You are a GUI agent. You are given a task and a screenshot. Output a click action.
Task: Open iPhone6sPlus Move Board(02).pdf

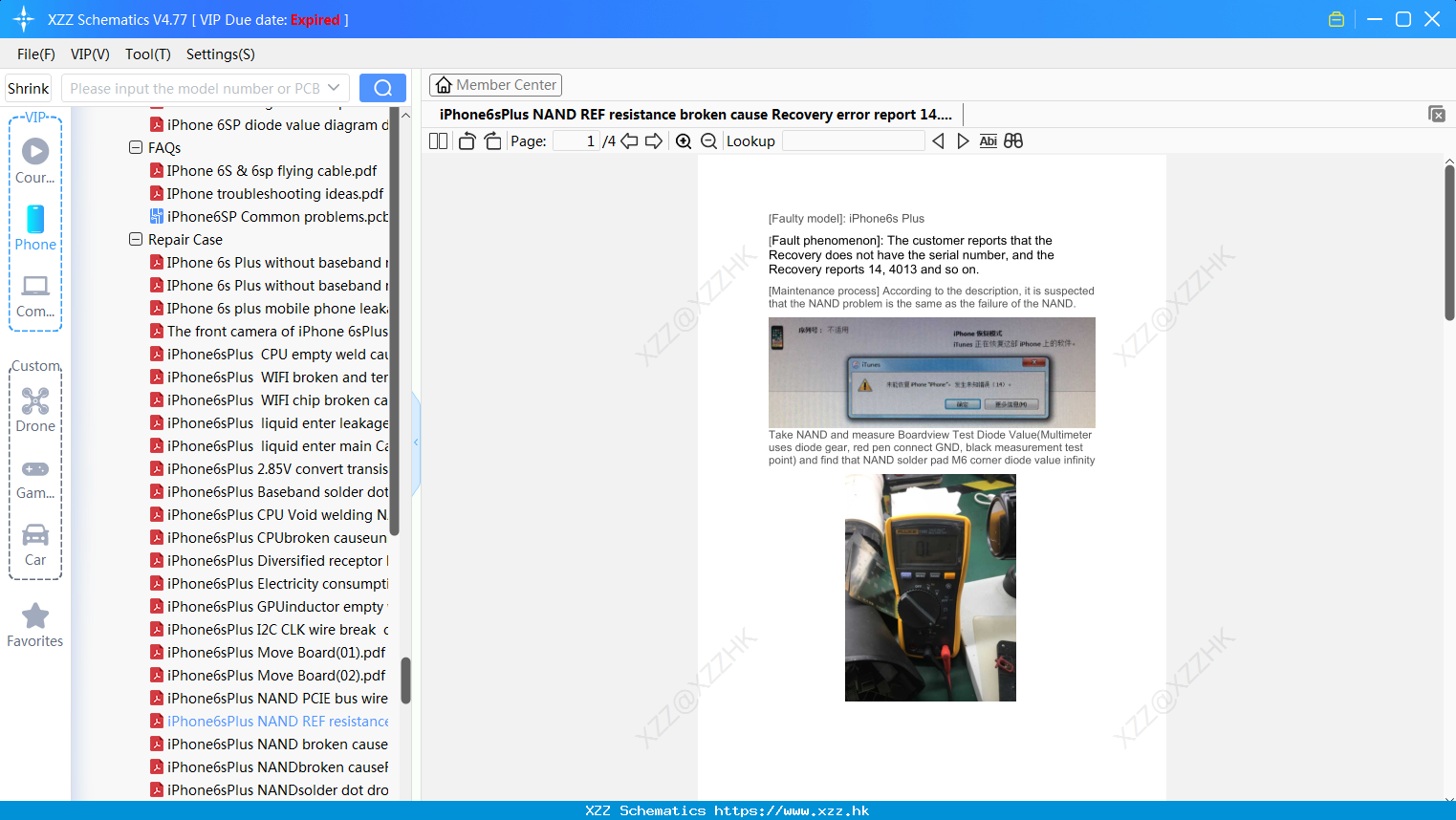[269, 676]
